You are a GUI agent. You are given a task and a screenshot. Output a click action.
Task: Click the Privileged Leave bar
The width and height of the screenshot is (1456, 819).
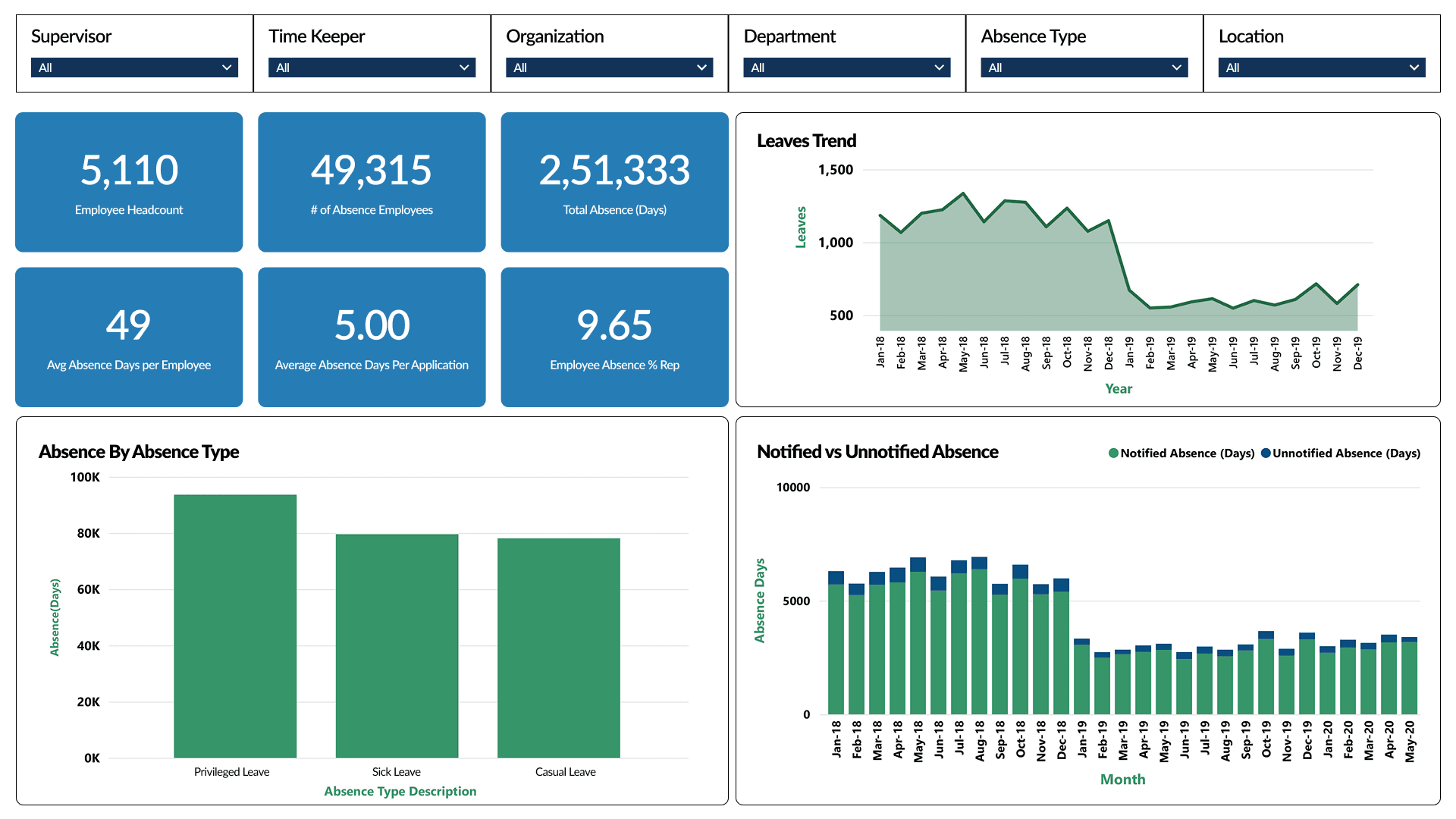235,626
